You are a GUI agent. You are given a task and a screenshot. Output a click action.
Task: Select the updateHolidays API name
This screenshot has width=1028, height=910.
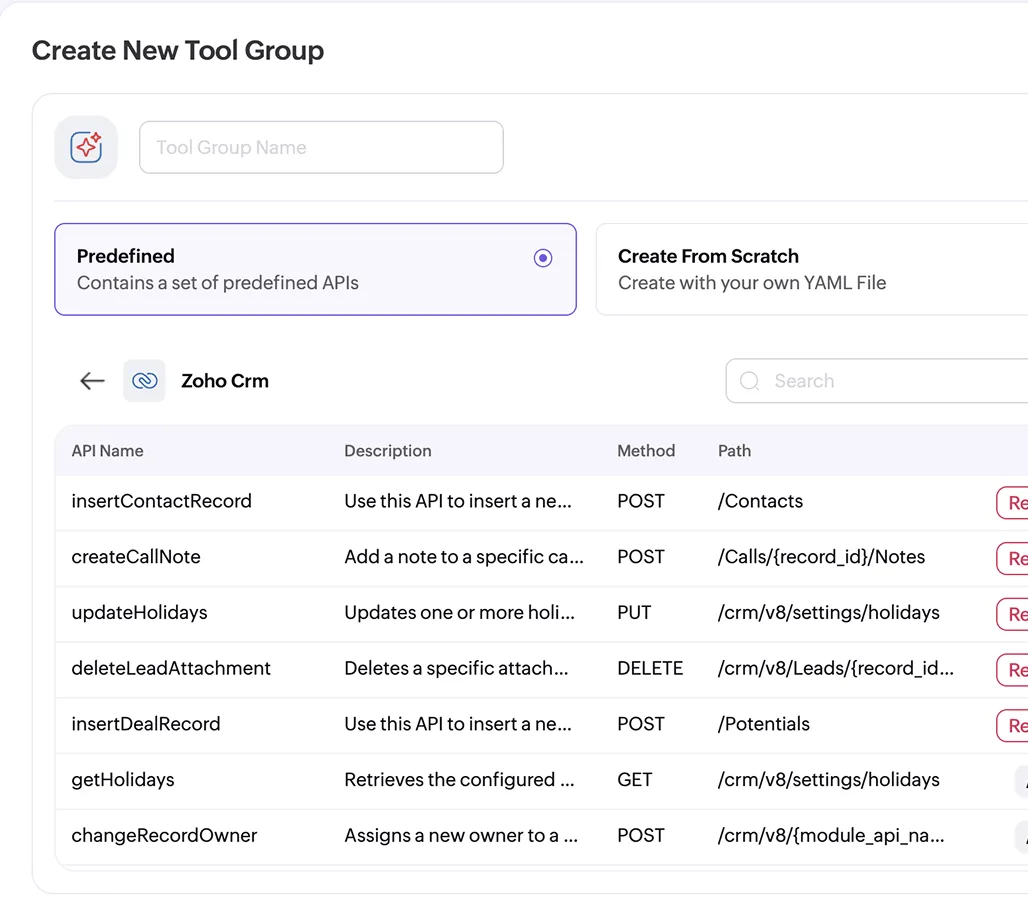139,612
